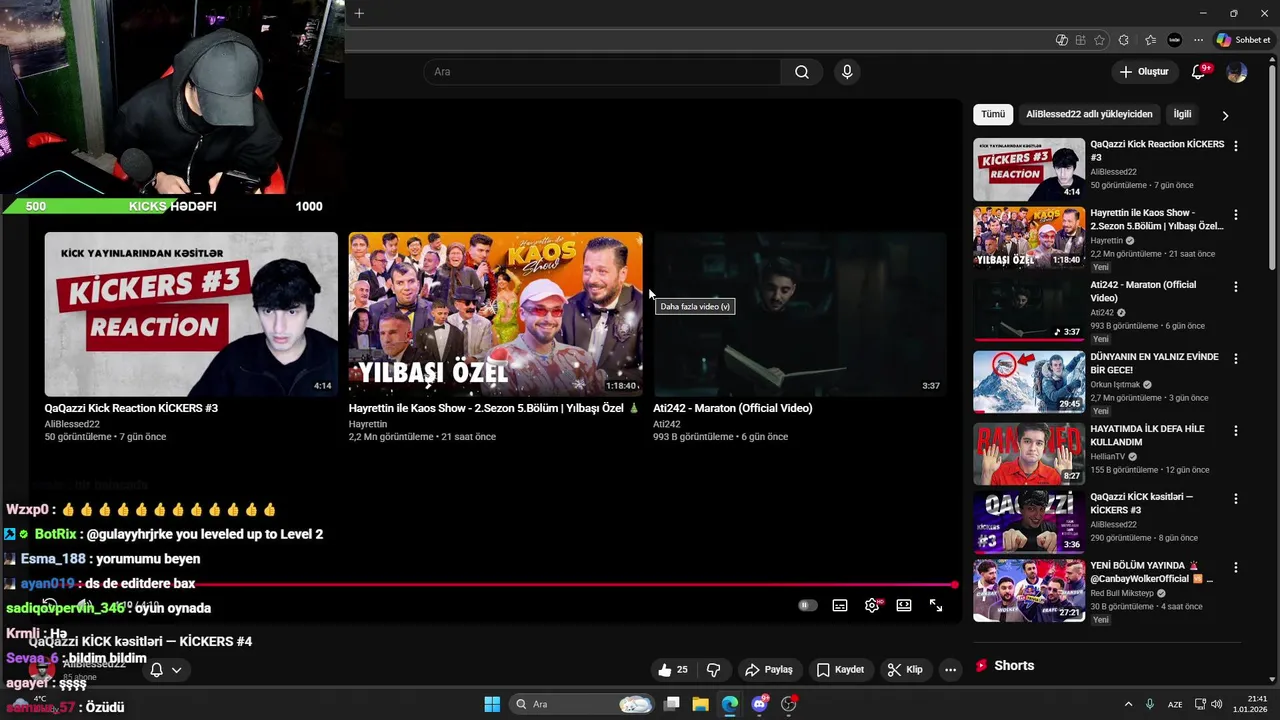Screen dimensions: 1280x720
Task: Open options for QaQazzi Kick Reaction sidebar video
Action: click(1236, 146)
